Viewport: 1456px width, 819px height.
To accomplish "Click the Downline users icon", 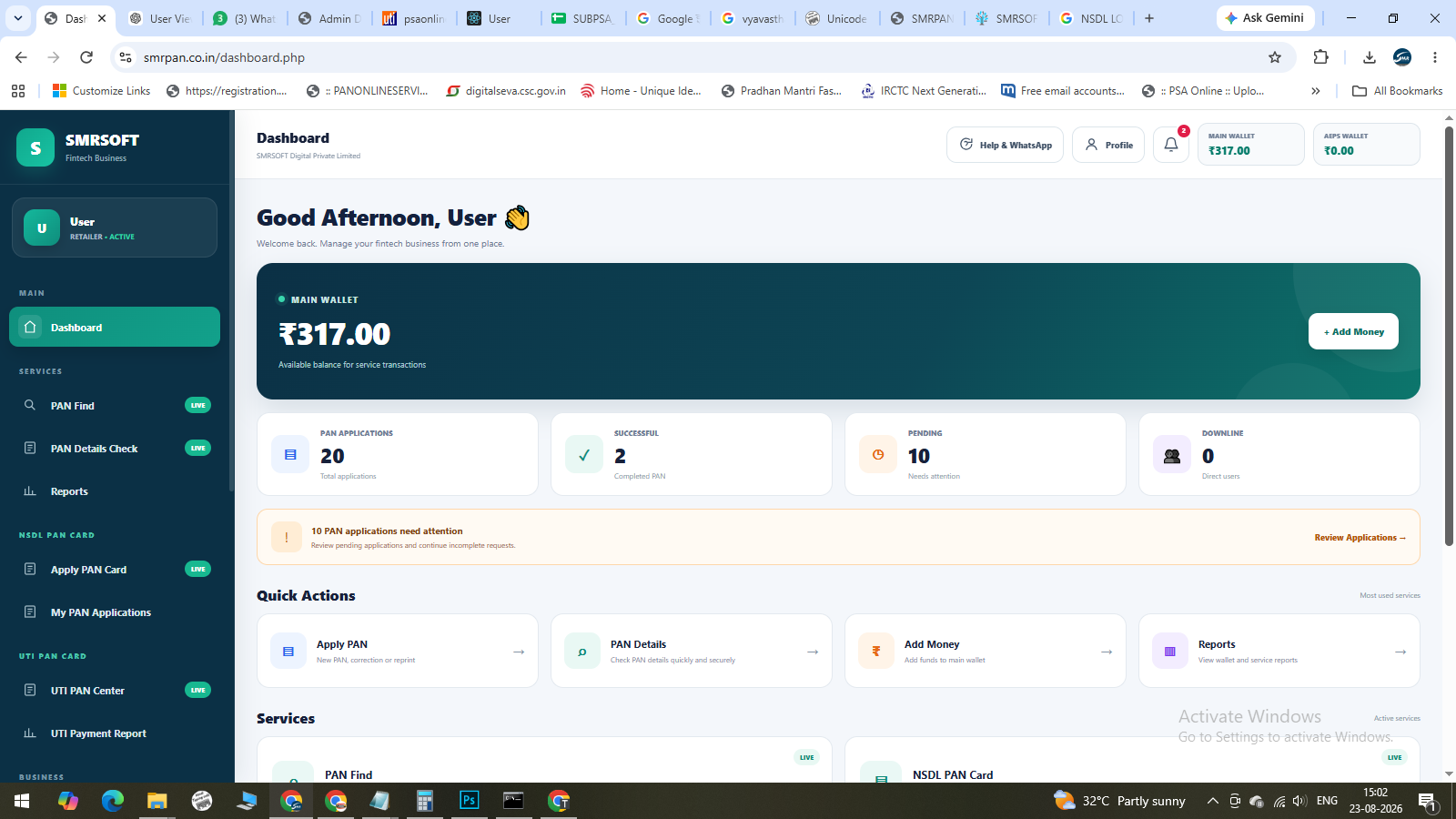I will pyautogui.click(x=1172, y=454).
